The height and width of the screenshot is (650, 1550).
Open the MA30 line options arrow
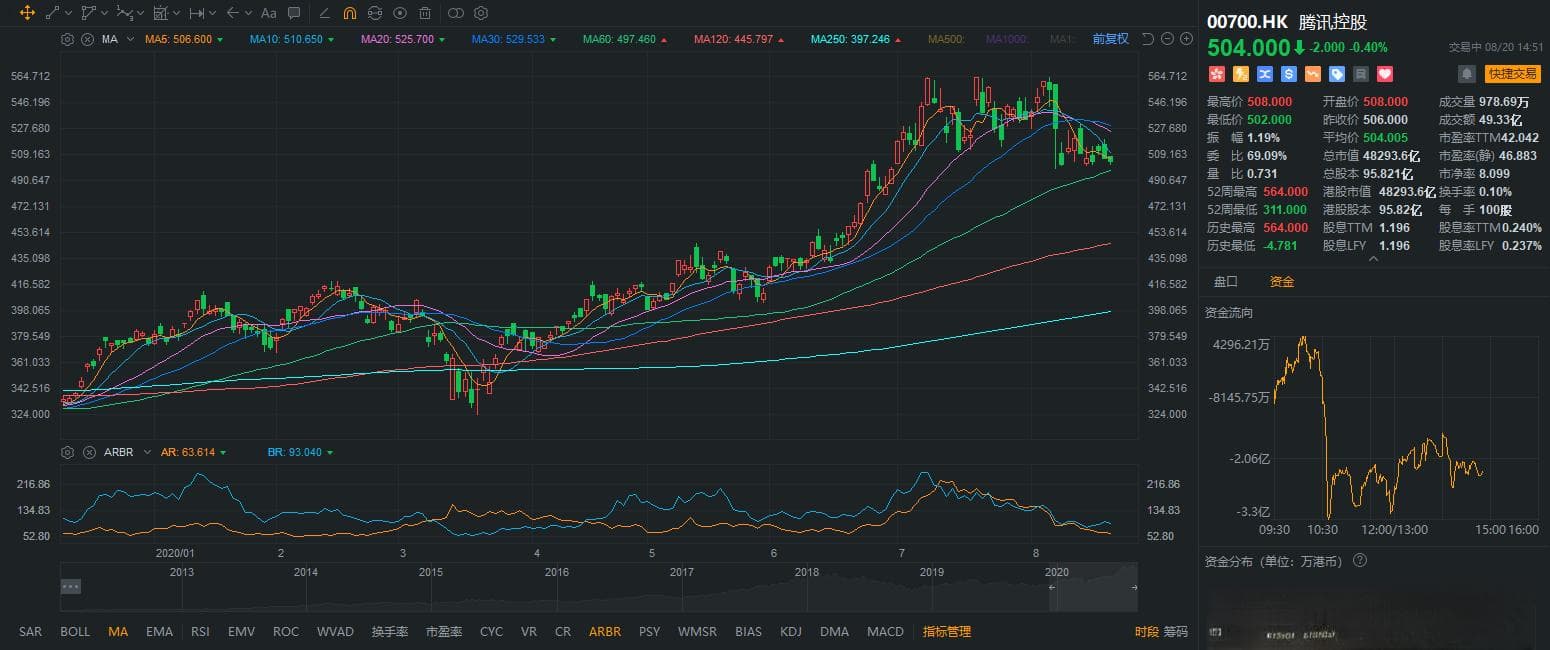click(x=553, y=40)
